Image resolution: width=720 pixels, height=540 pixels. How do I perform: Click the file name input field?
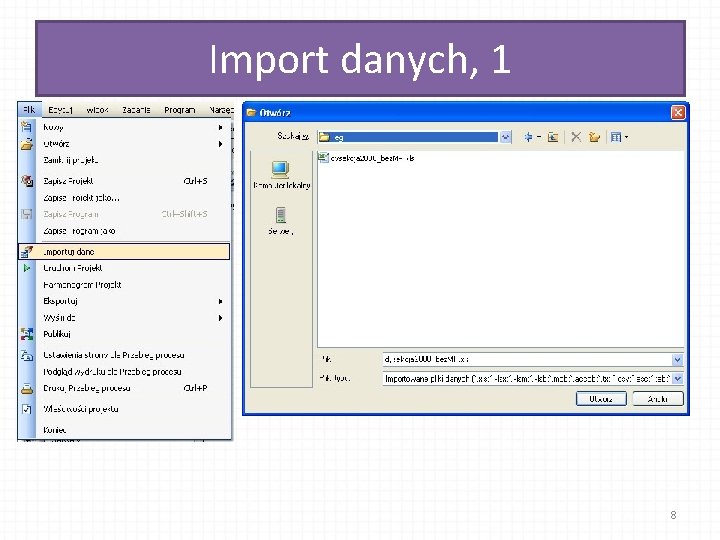527,359
